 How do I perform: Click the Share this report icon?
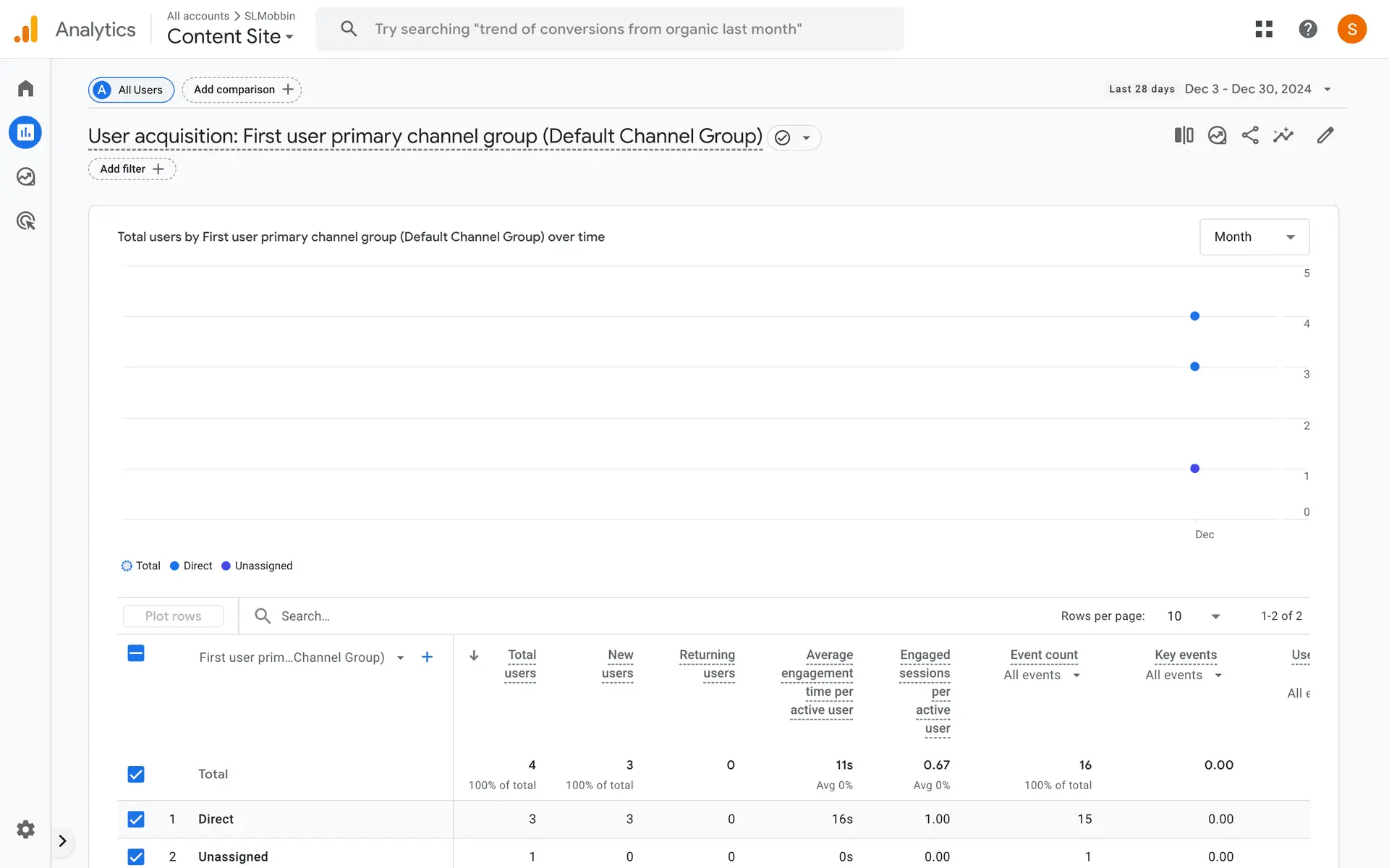tap(1250, 135)
